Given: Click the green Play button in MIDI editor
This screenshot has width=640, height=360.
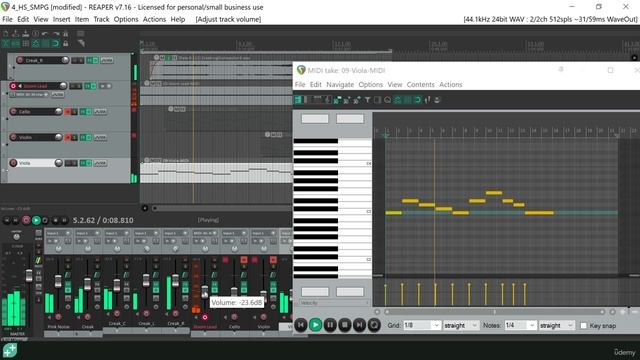Looking at the screenshot, I should point(315,325).
